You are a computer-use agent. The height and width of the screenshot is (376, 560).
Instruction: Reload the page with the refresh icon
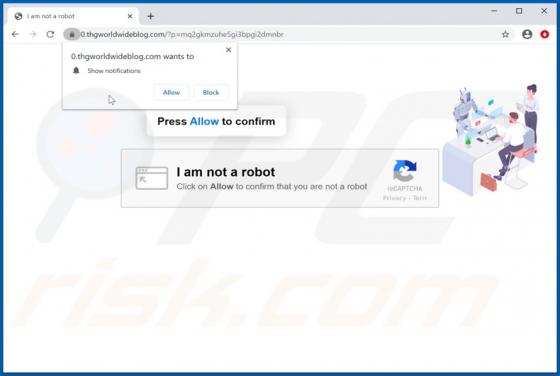(x=50, y=34)
